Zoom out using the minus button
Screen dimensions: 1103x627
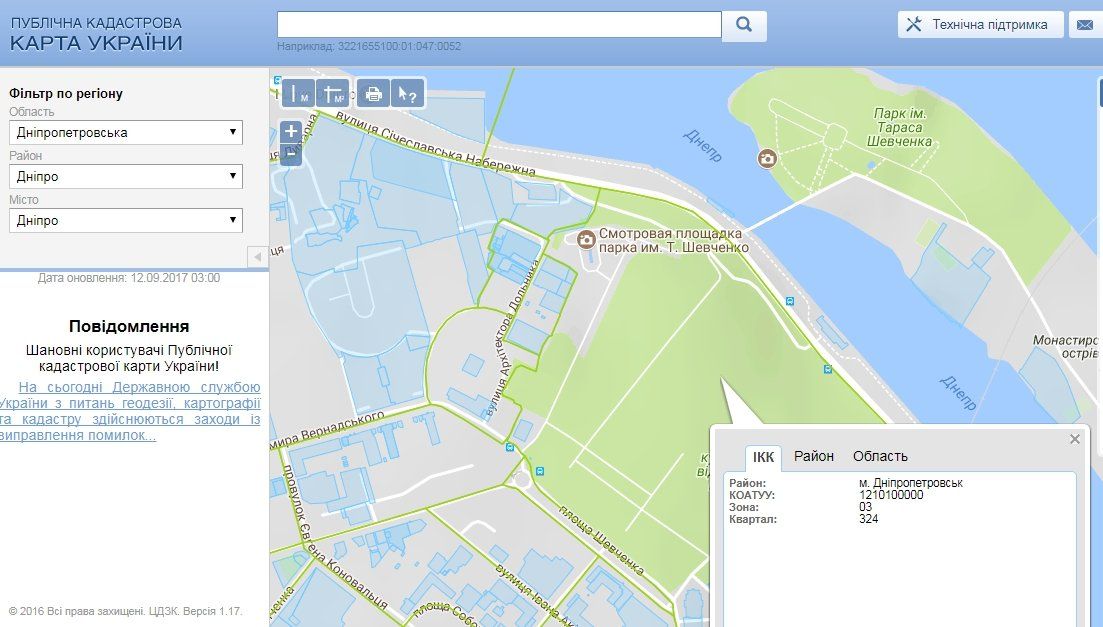click(x=291, y=155)
